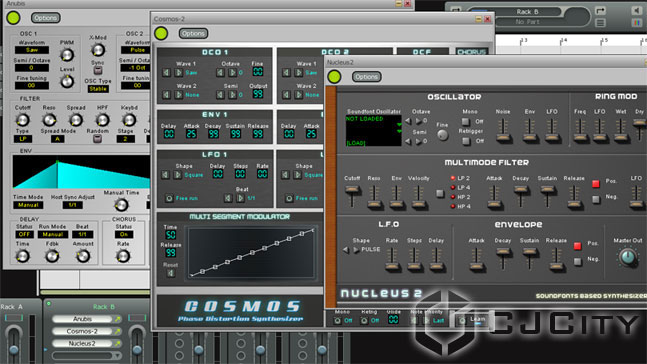647x364 pixels.
Task: Enable Neg. polarity in Multimode Filter
Action: pos(596,199)
